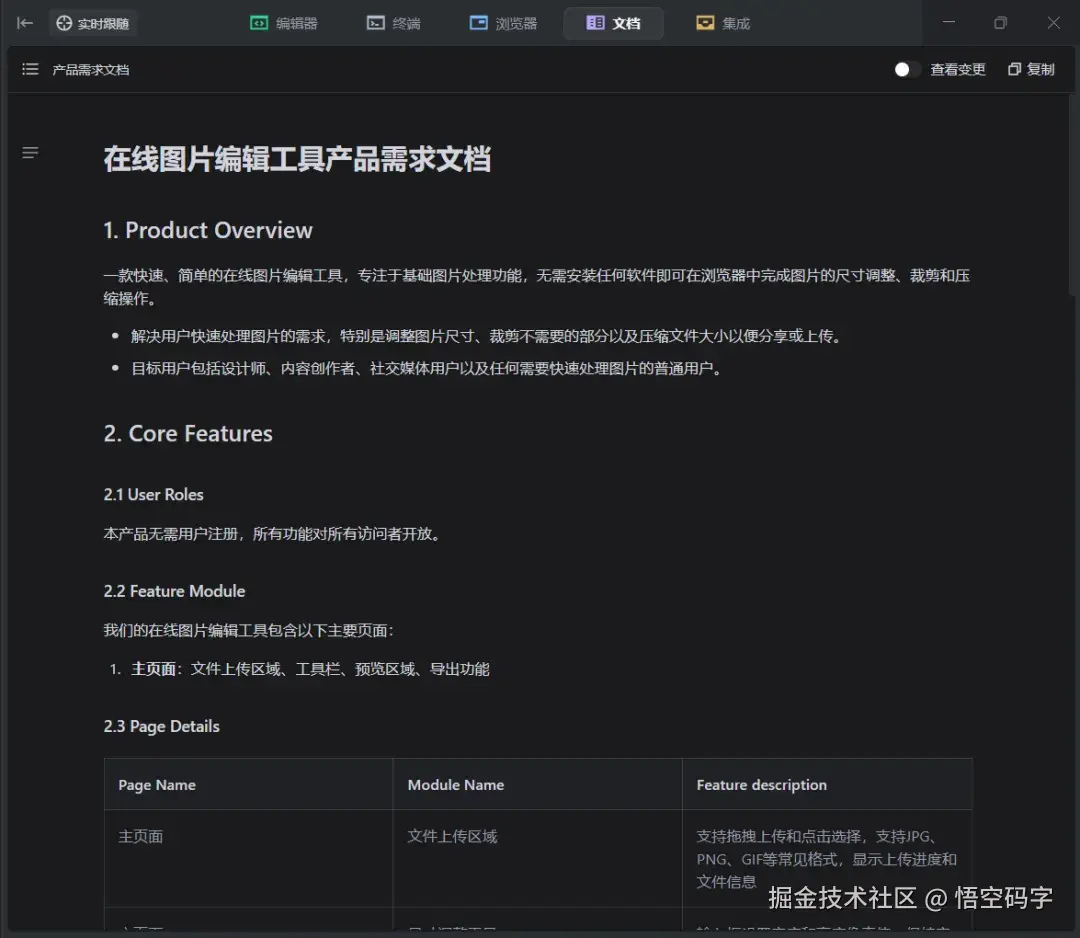
Task: Toggle the switch next to 查看变更
Action: point(907,69)
